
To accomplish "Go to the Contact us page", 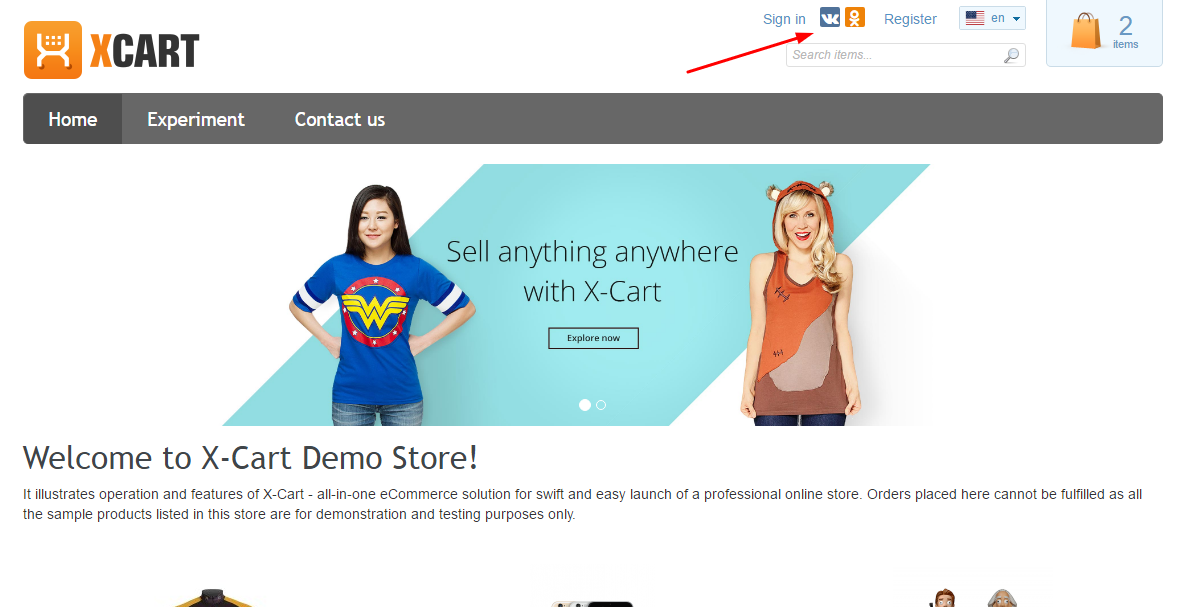I will tap(340, 119).
